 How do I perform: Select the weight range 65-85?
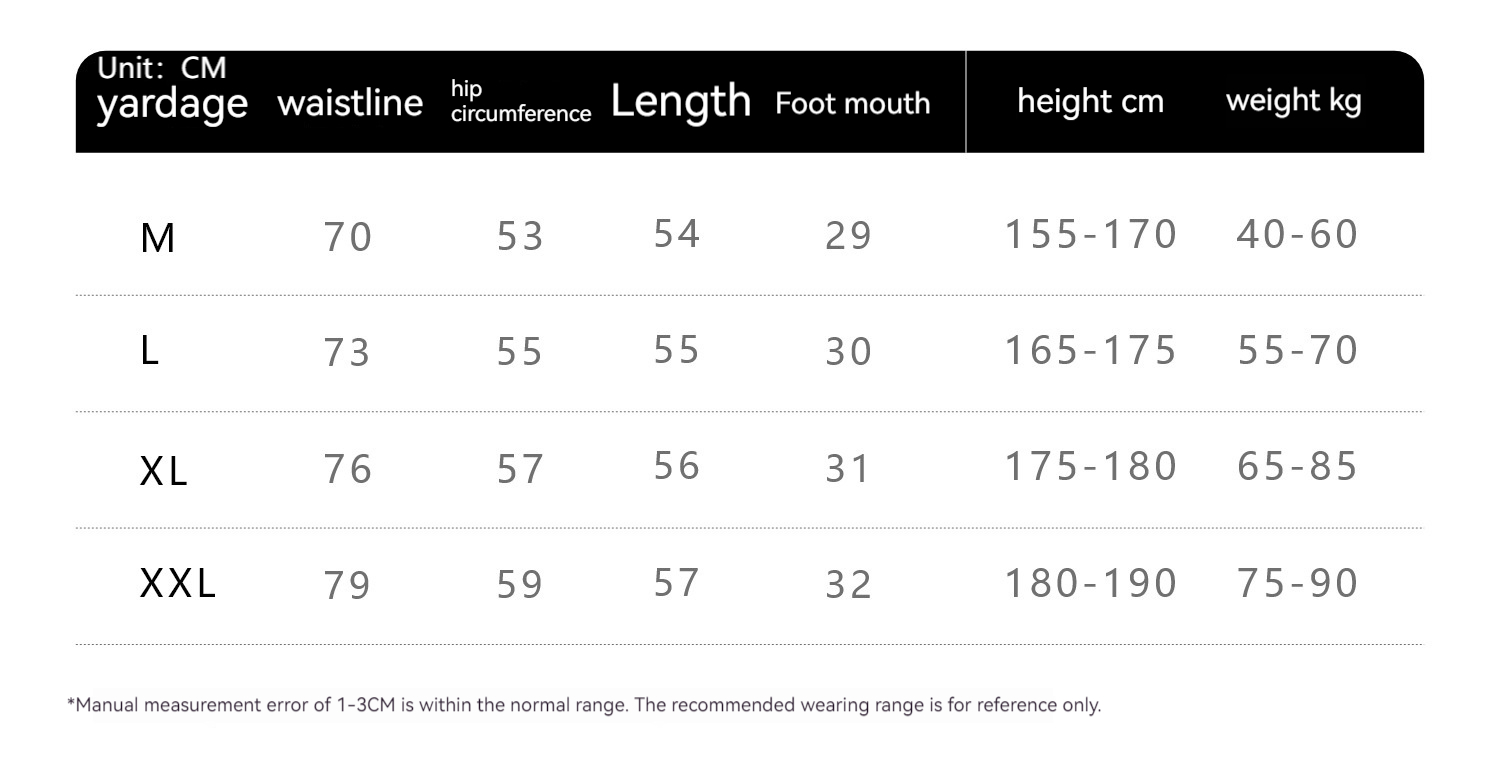coord(1298,467)
